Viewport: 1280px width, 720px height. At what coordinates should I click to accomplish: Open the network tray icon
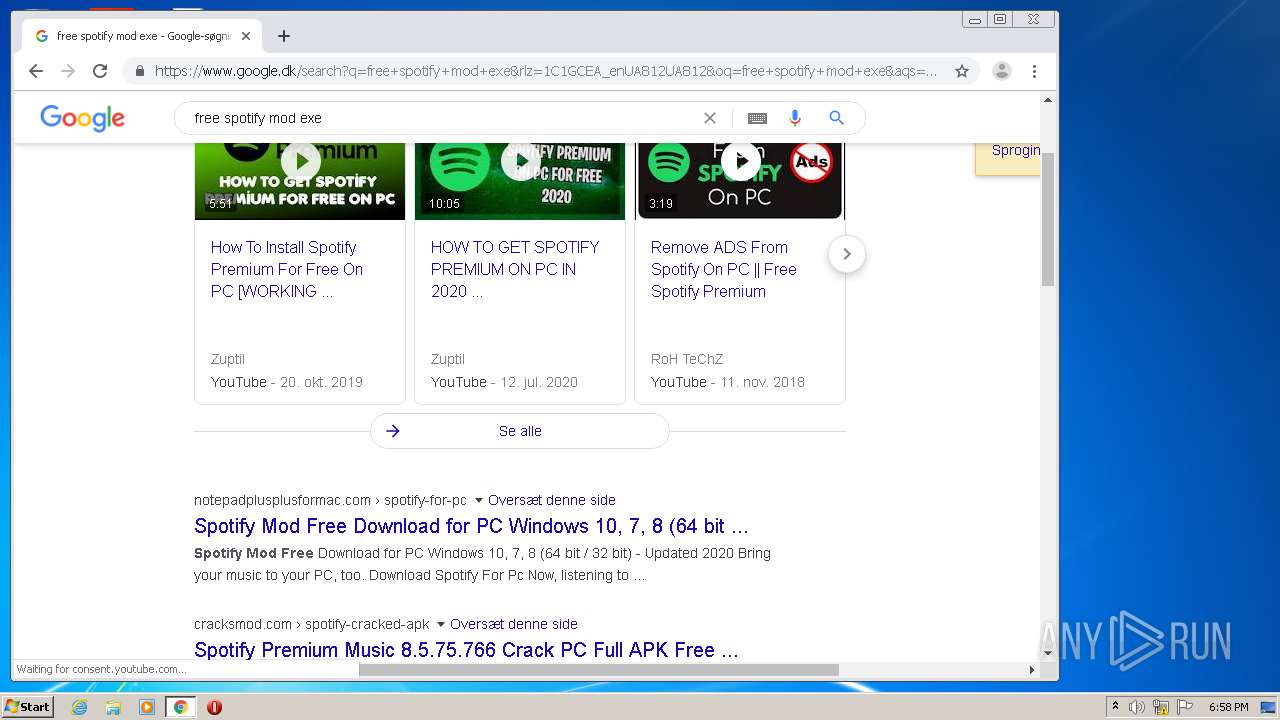[1161, 707]
